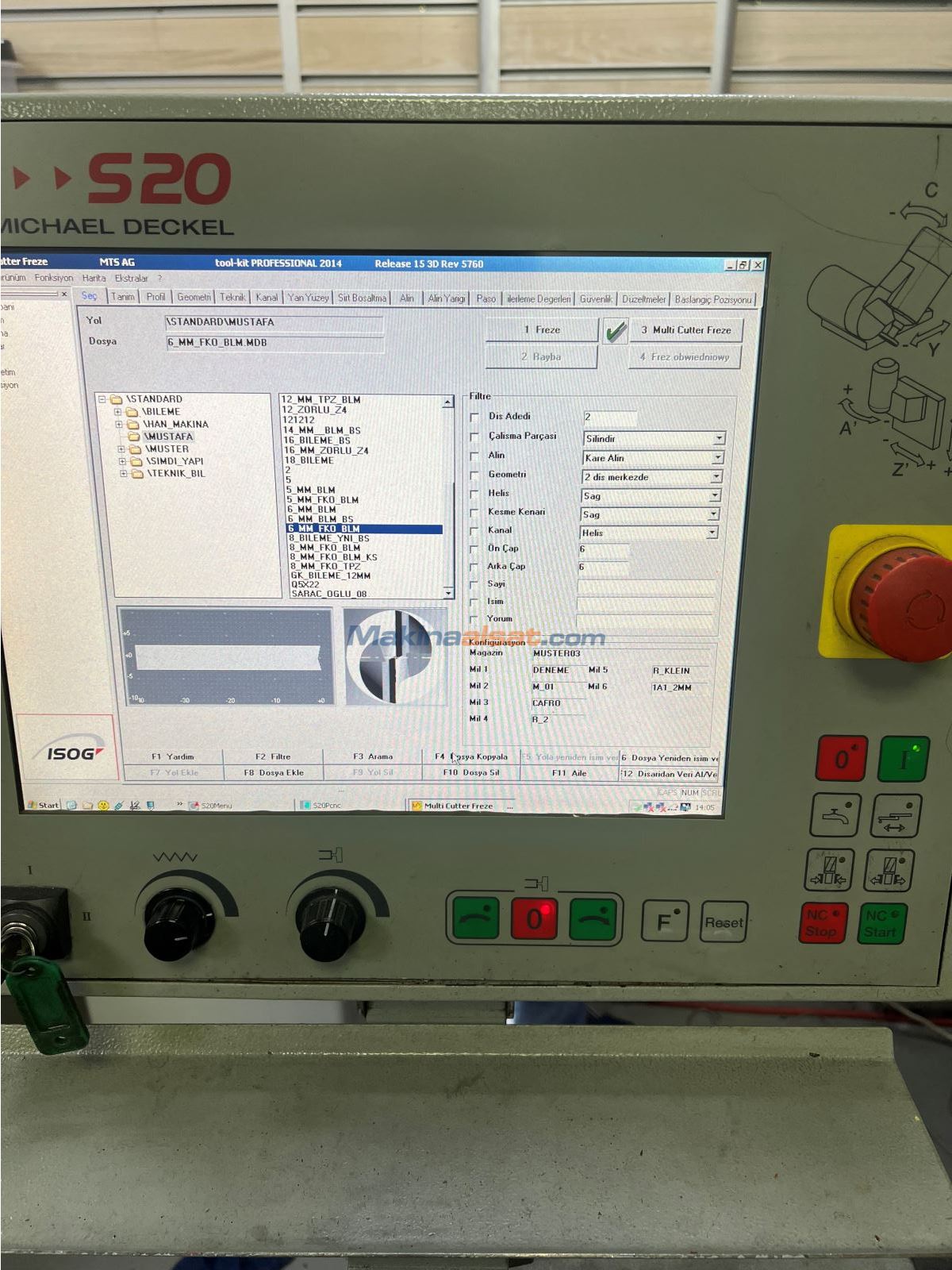
Task: Go to the Baslangiç Pozisyonu tab
Action: [712, 299]
